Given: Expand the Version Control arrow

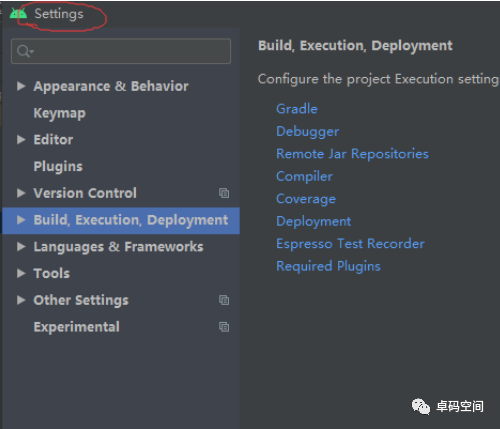Looking at the screenshot, I should 21,193.
